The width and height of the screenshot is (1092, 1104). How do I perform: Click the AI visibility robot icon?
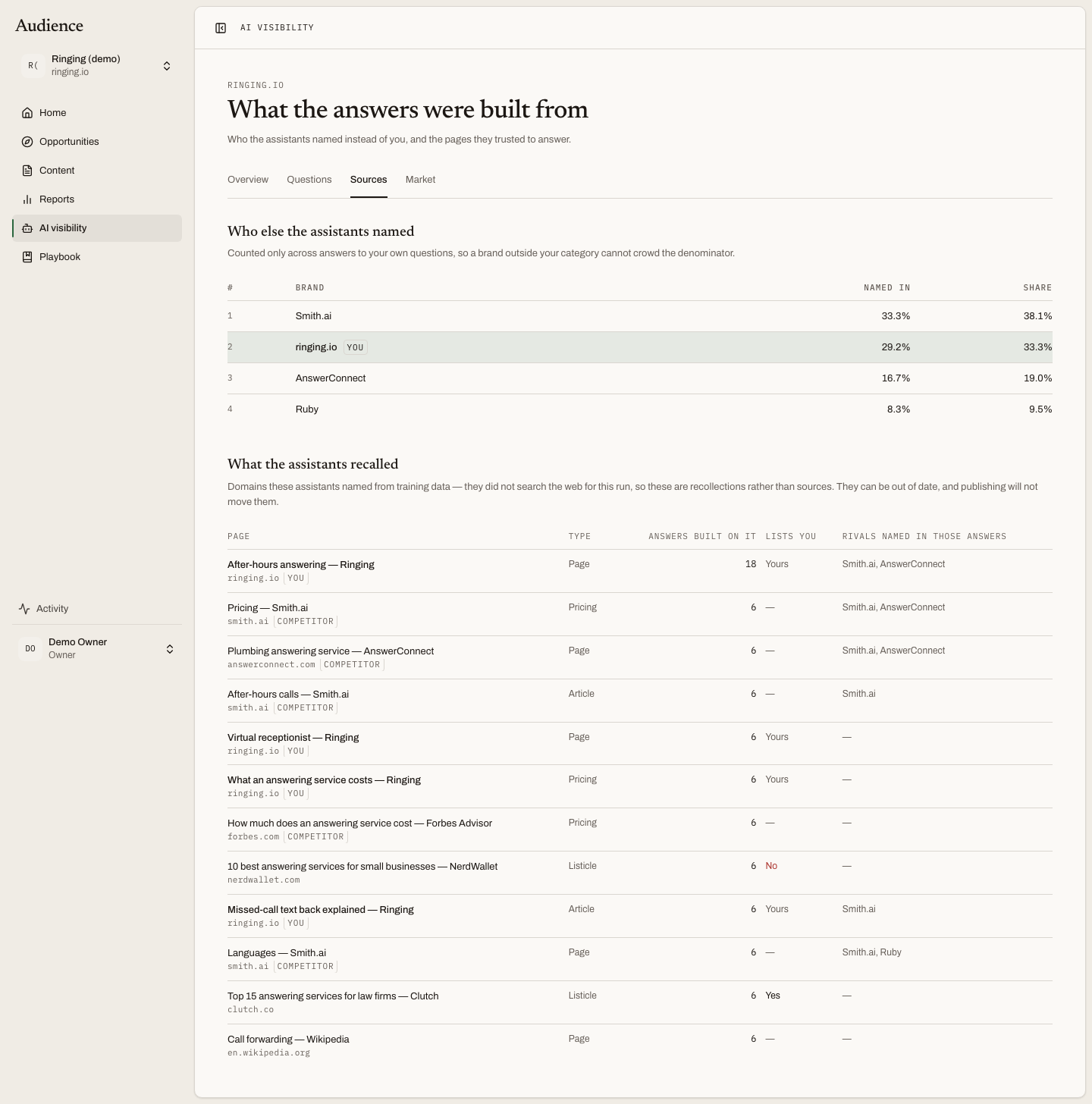coord(27,228)
